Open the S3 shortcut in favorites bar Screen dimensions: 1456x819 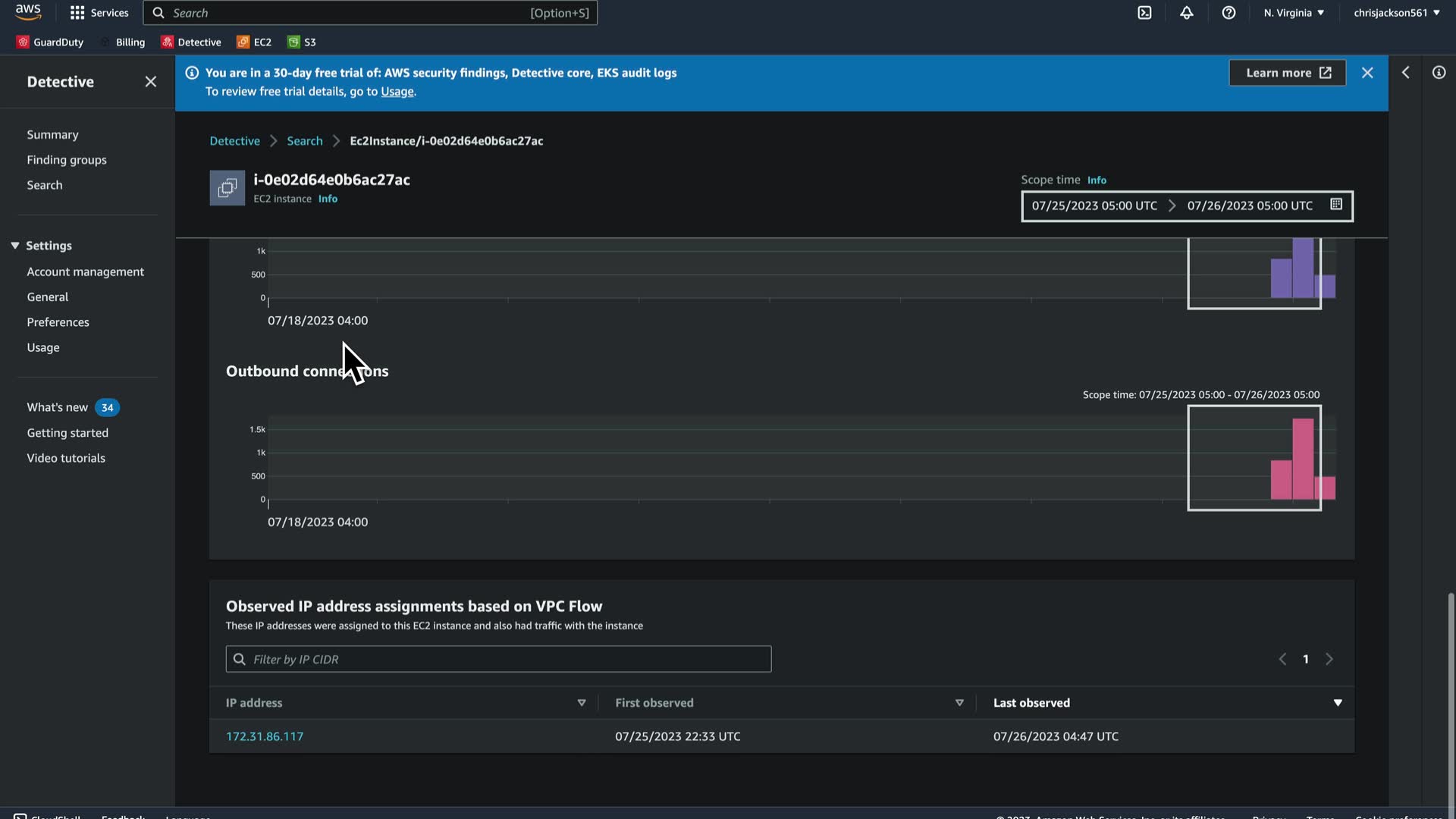click(x=302, y=42)
